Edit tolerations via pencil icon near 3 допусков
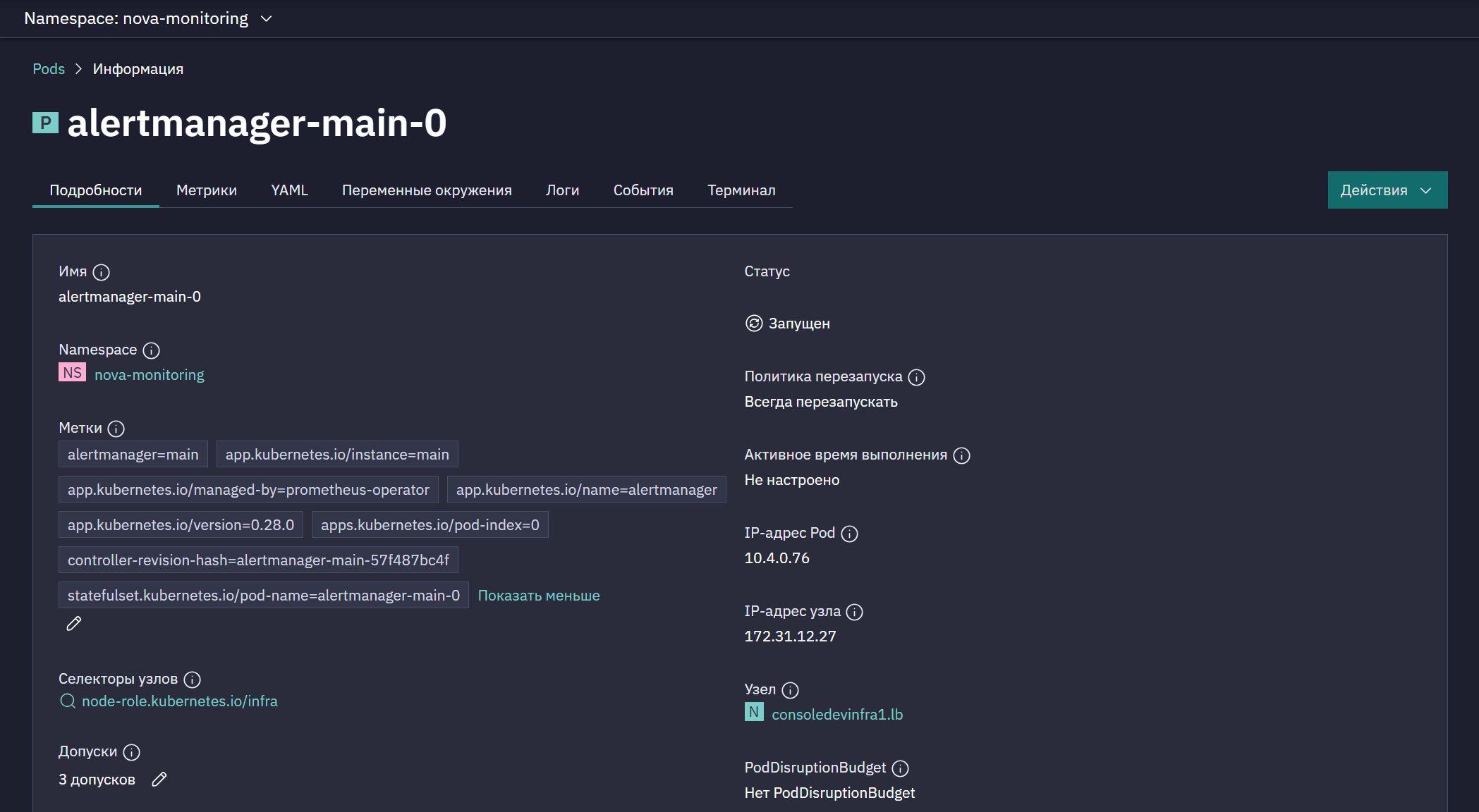This screenshot has width=1479, height=812. pos(159,779)
